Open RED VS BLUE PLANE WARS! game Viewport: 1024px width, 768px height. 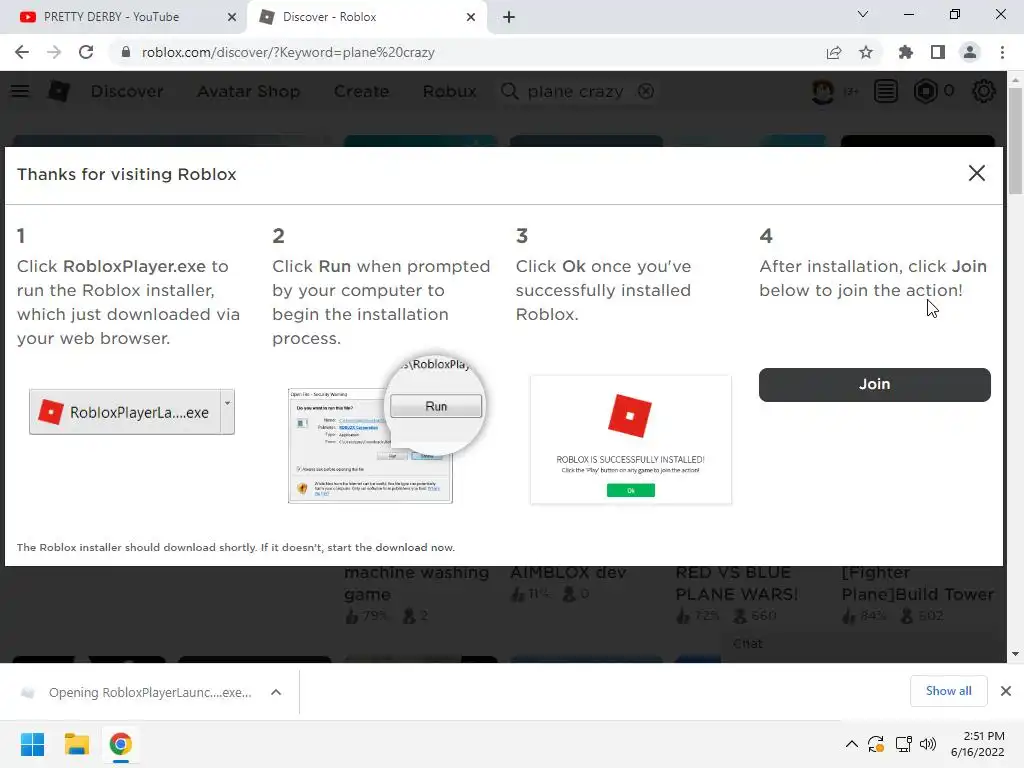736,583
